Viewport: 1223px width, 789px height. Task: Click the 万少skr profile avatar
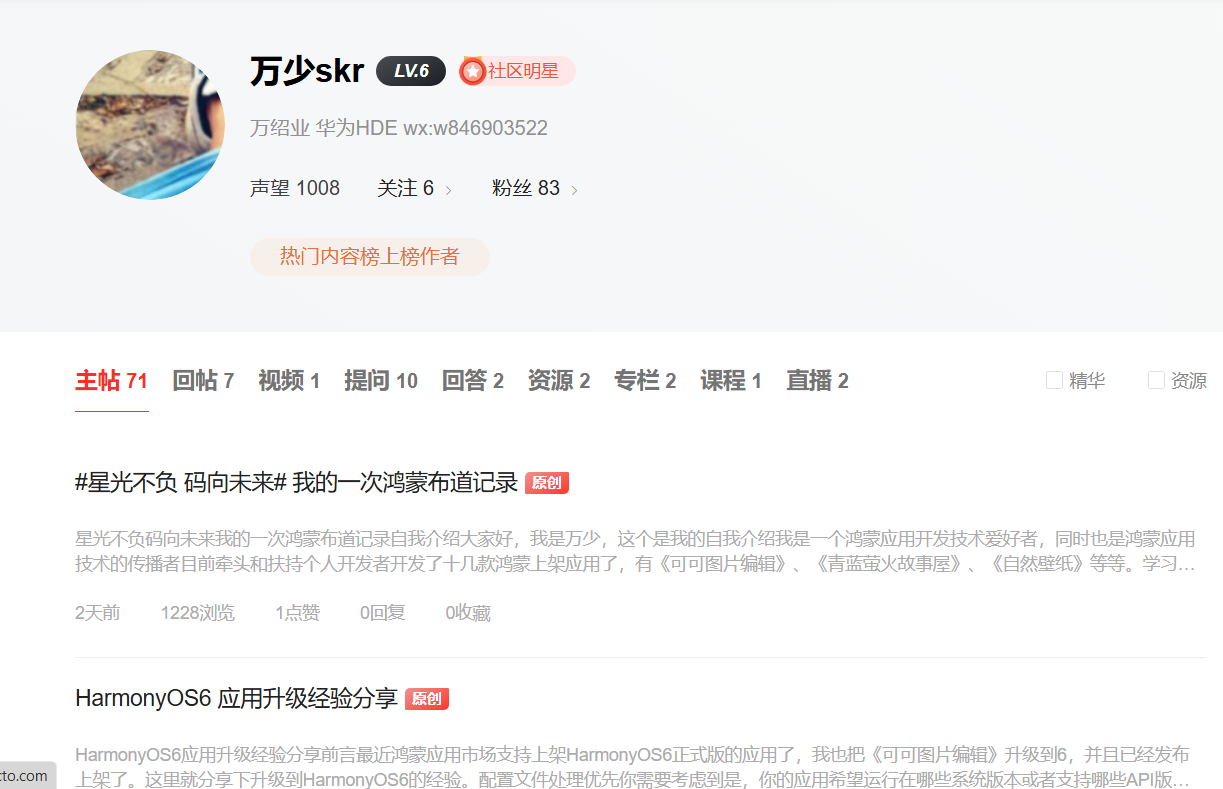[150, 125]
